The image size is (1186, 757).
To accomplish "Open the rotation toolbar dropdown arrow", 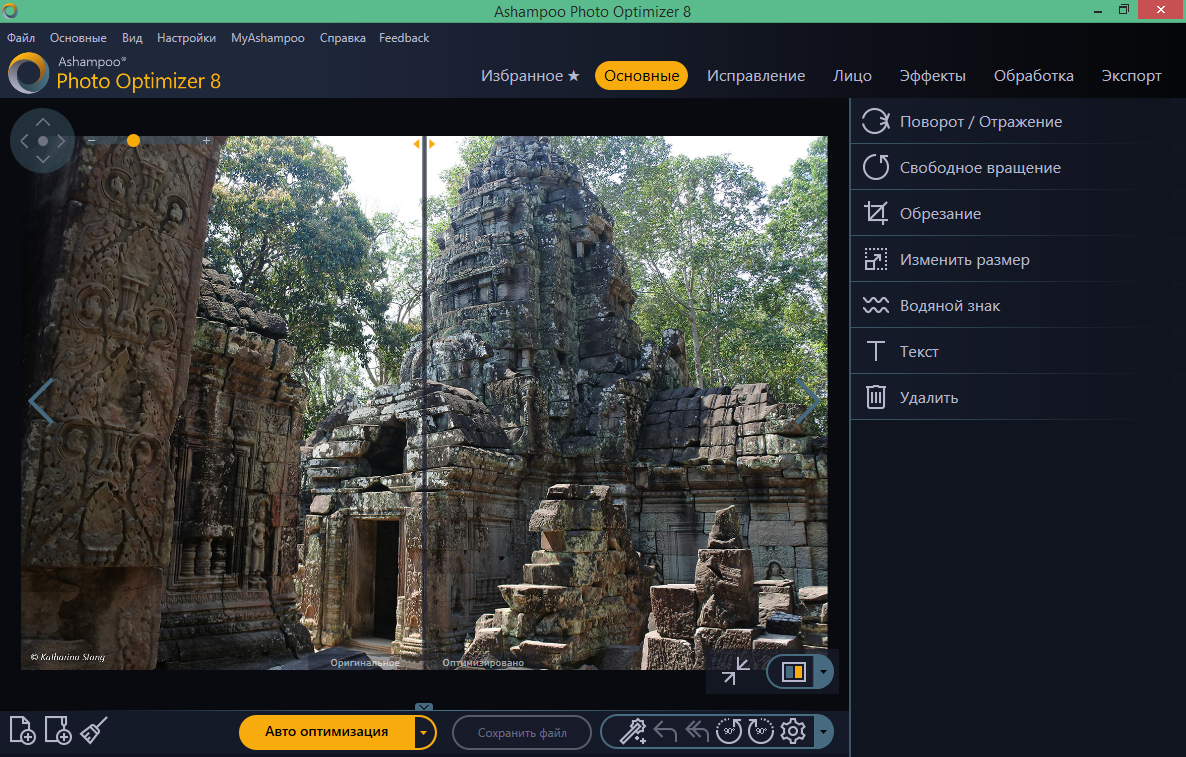I will coord(822,731).
